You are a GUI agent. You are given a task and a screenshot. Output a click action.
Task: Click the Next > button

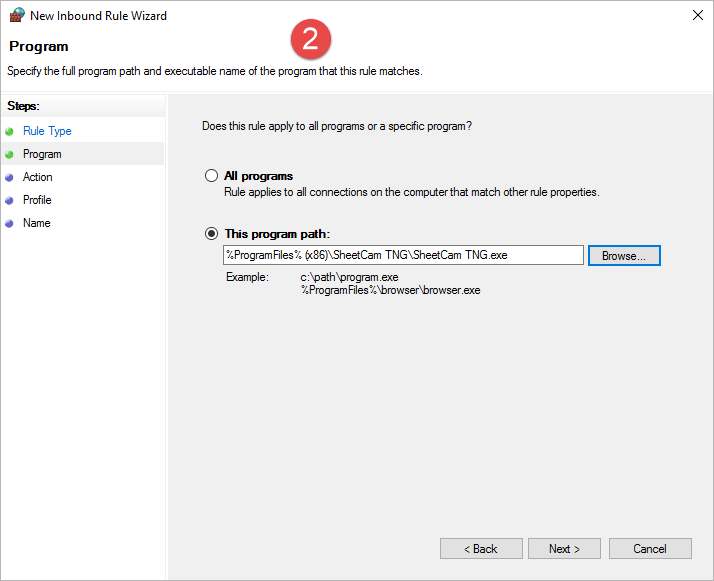(565, 549)
